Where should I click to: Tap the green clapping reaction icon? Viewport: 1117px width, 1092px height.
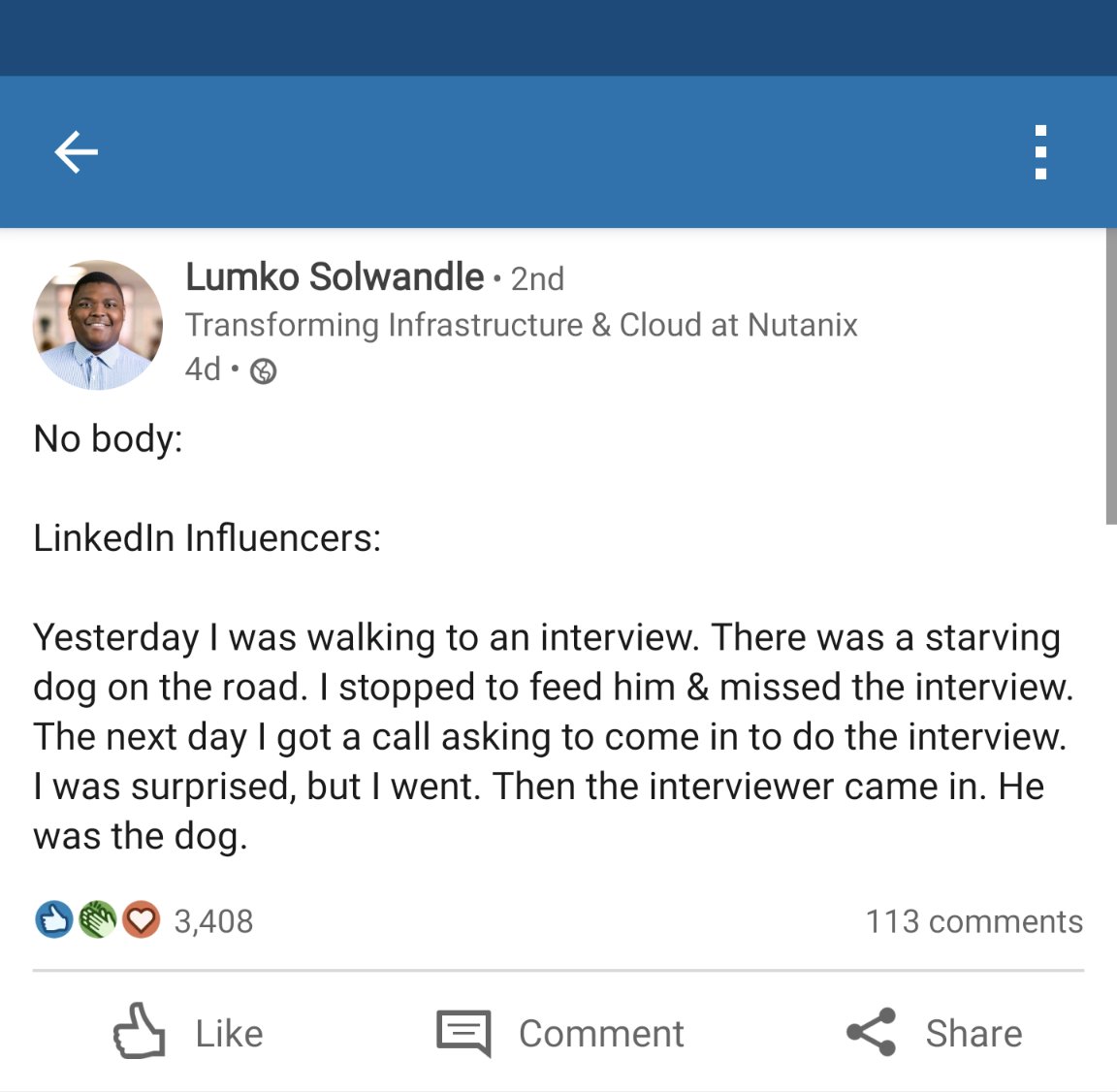click(97, 919)
